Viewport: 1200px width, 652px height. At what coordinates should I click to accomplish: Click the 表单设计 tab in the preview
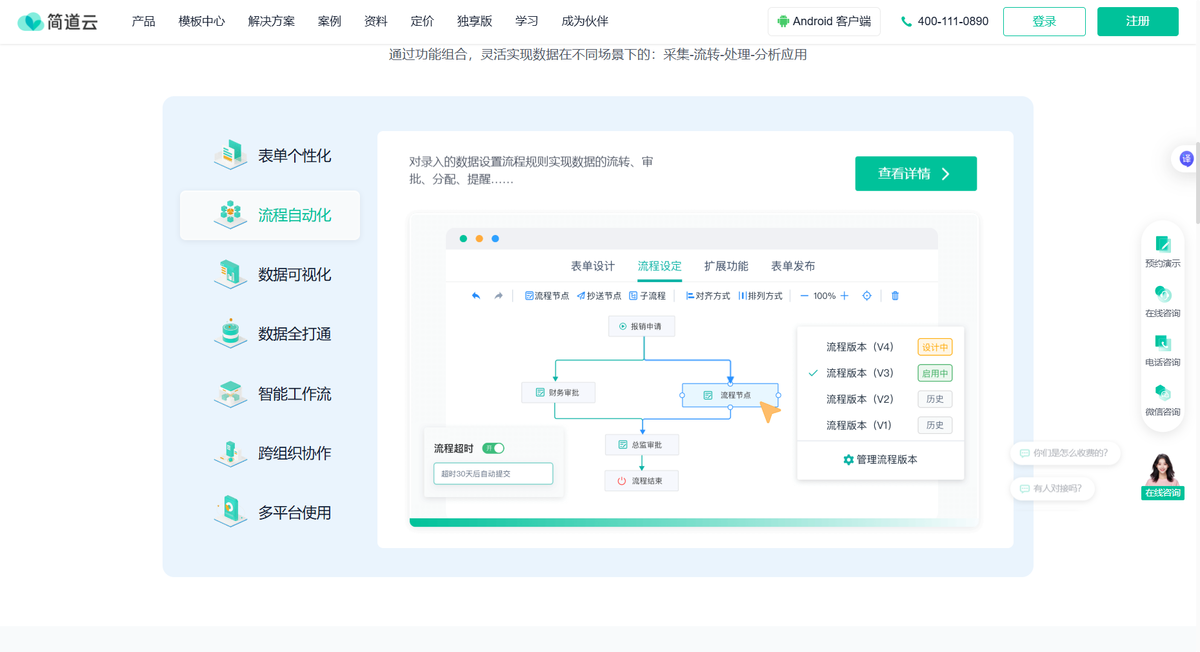(593, 266)
